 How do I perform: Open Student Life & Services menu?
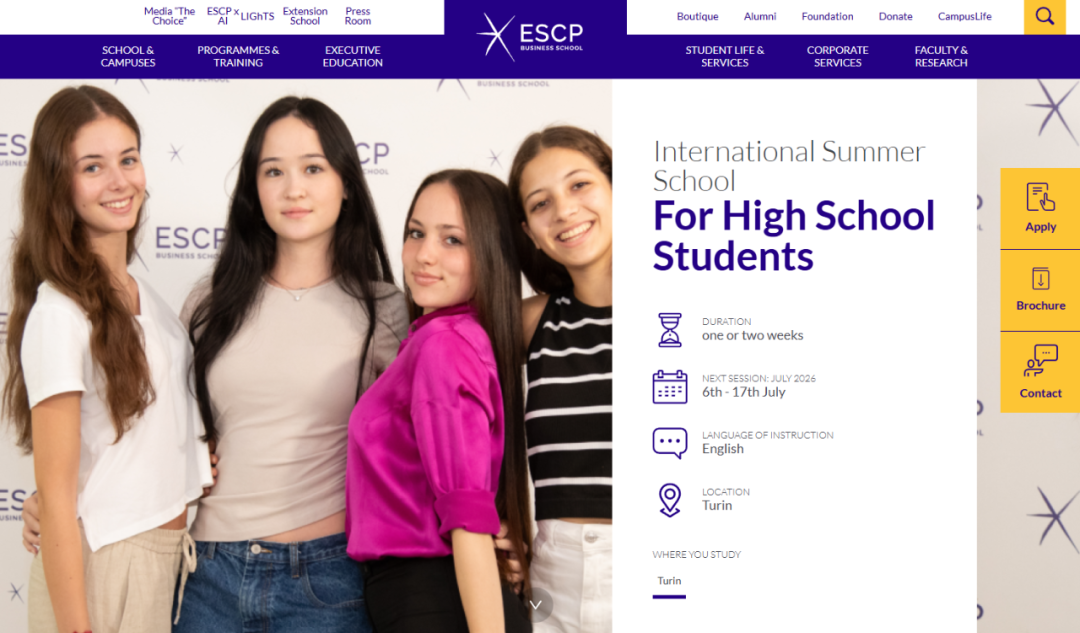pos(725,56)
